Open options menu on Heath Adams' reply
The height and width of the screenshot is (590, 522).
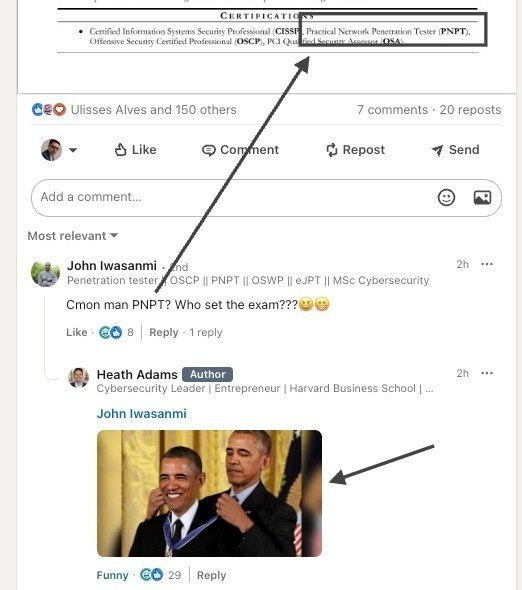pyautogui.click(x=487, y=373)
